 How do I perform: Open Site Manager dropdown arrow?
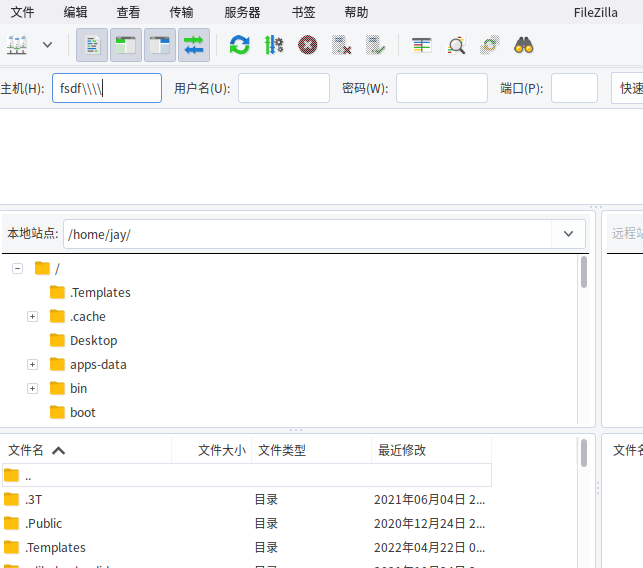tap(48, 45)
